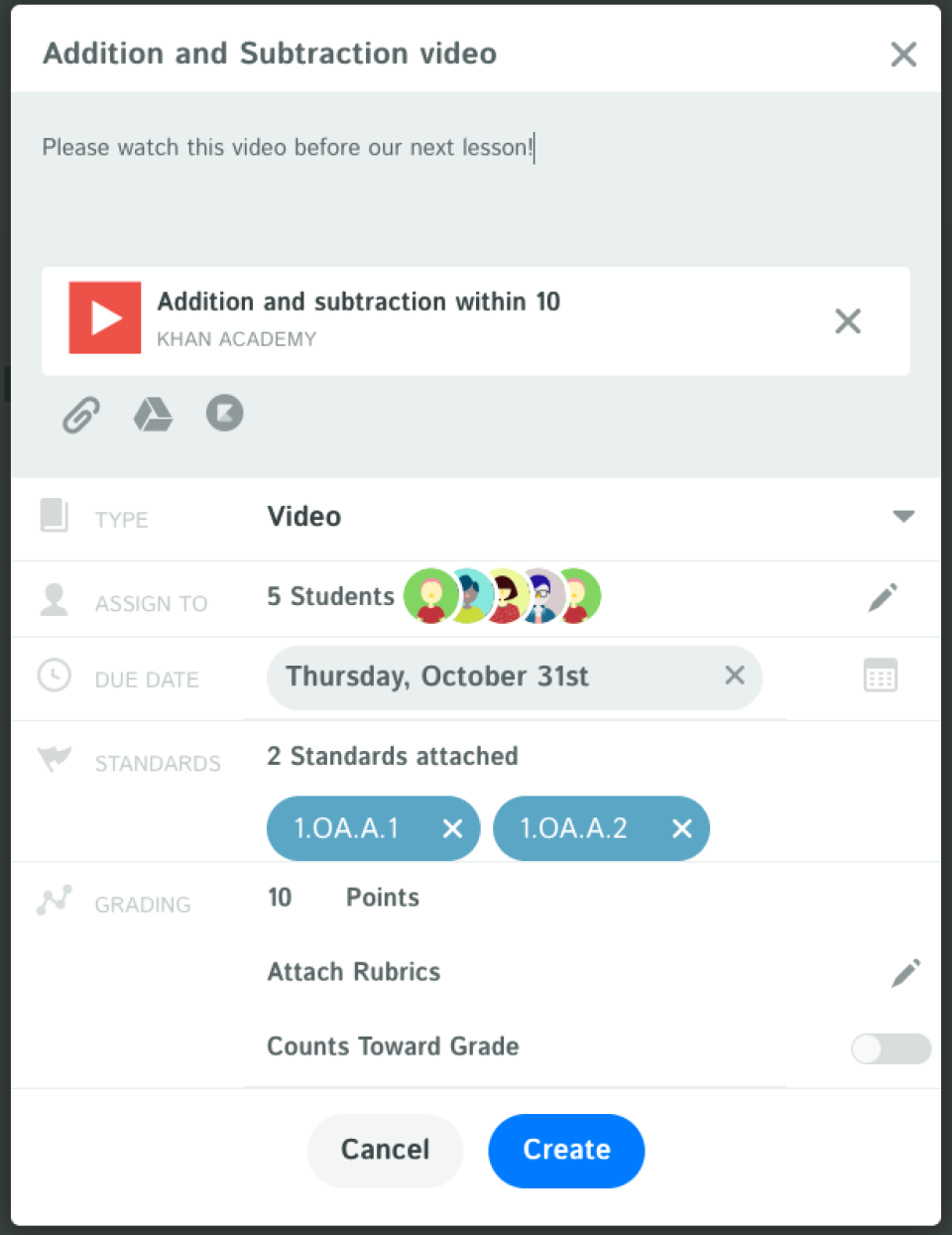Create the assignment

(x=566, y=1150)
